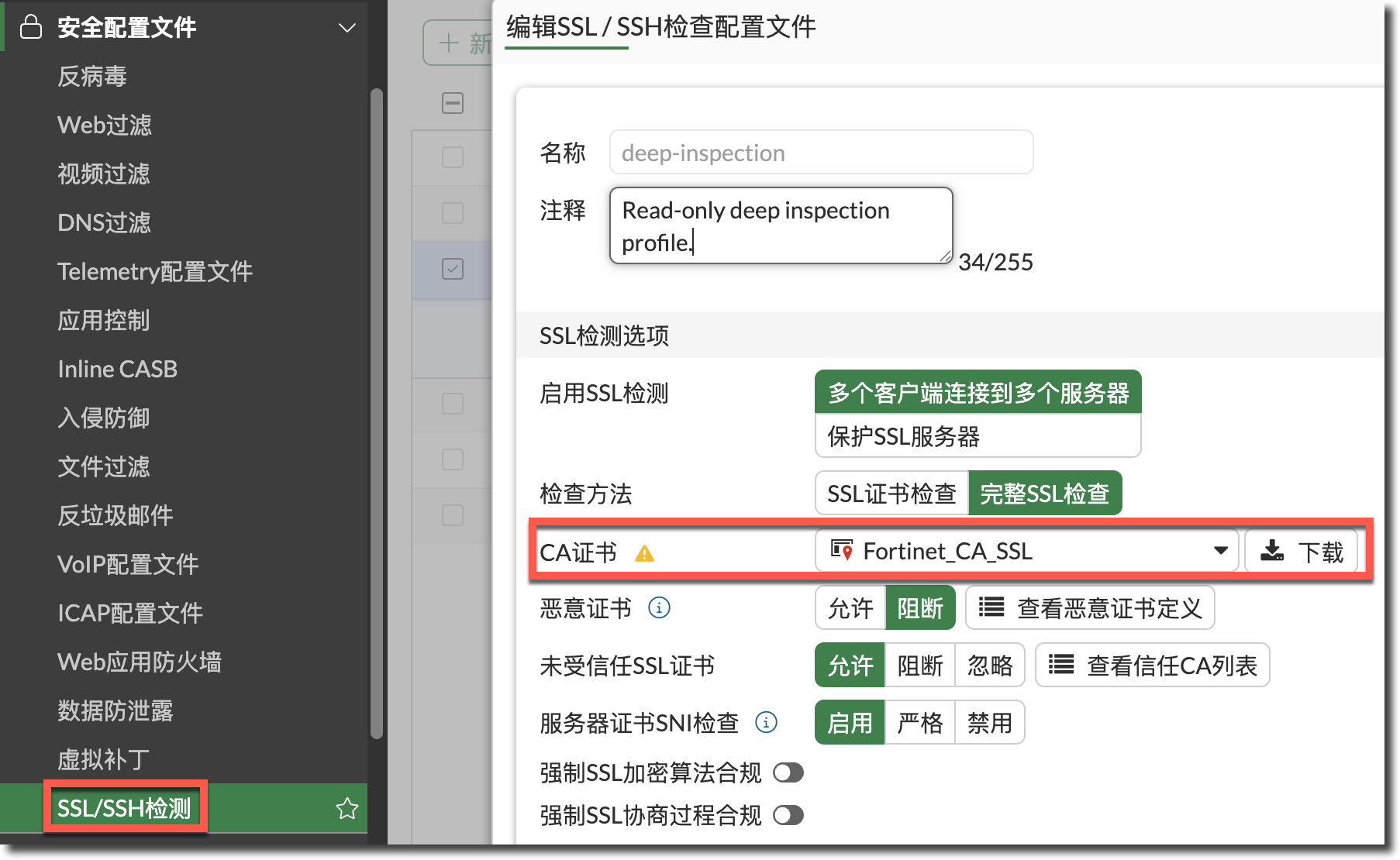Viewport: 1400px width, 860px height.
Task: Click the download icon next to 下载
Action: (1272, 552)
